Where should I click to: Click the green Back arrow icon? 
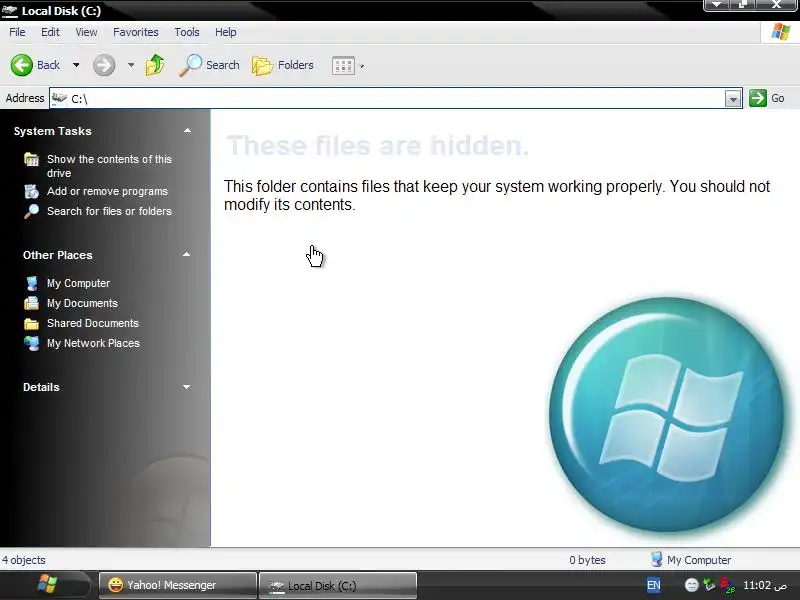coord(22,65)
